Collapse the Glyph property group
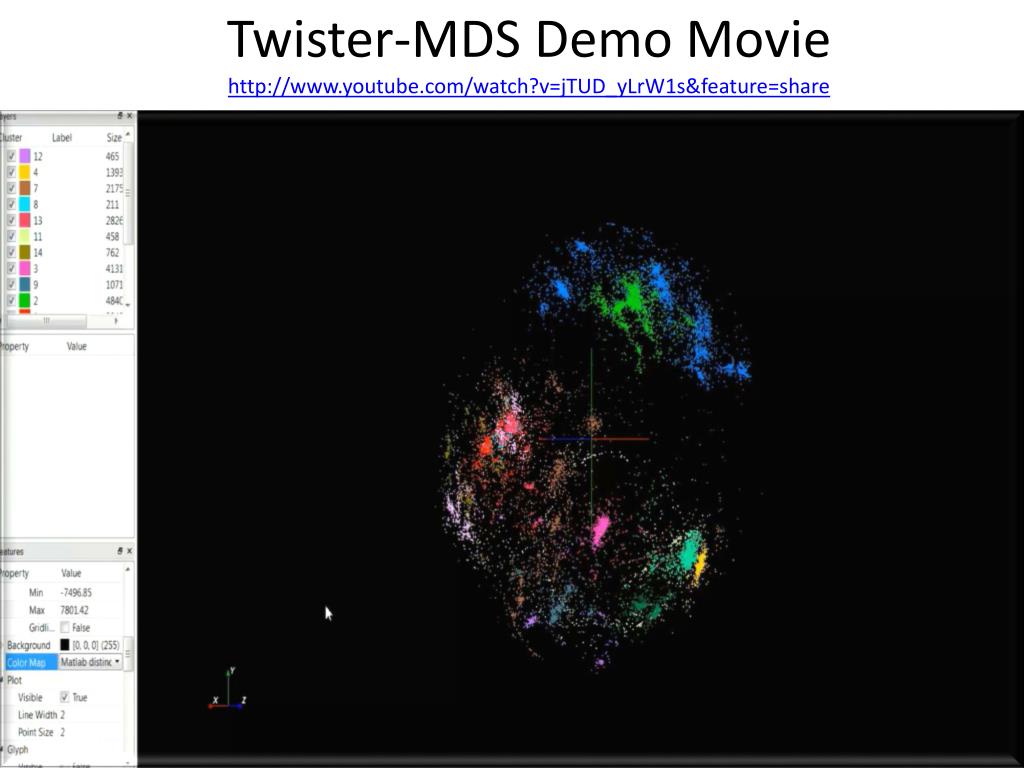 pyautogui.click(x=2, y=750)
